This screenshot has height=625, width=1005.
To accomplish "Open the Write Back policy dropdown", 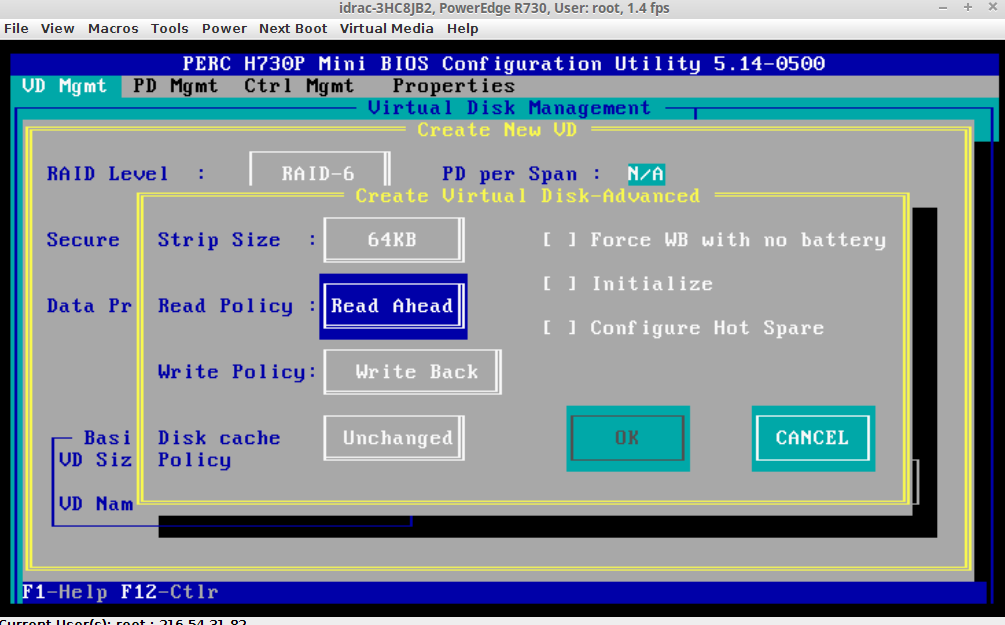I will click(412, 372).
